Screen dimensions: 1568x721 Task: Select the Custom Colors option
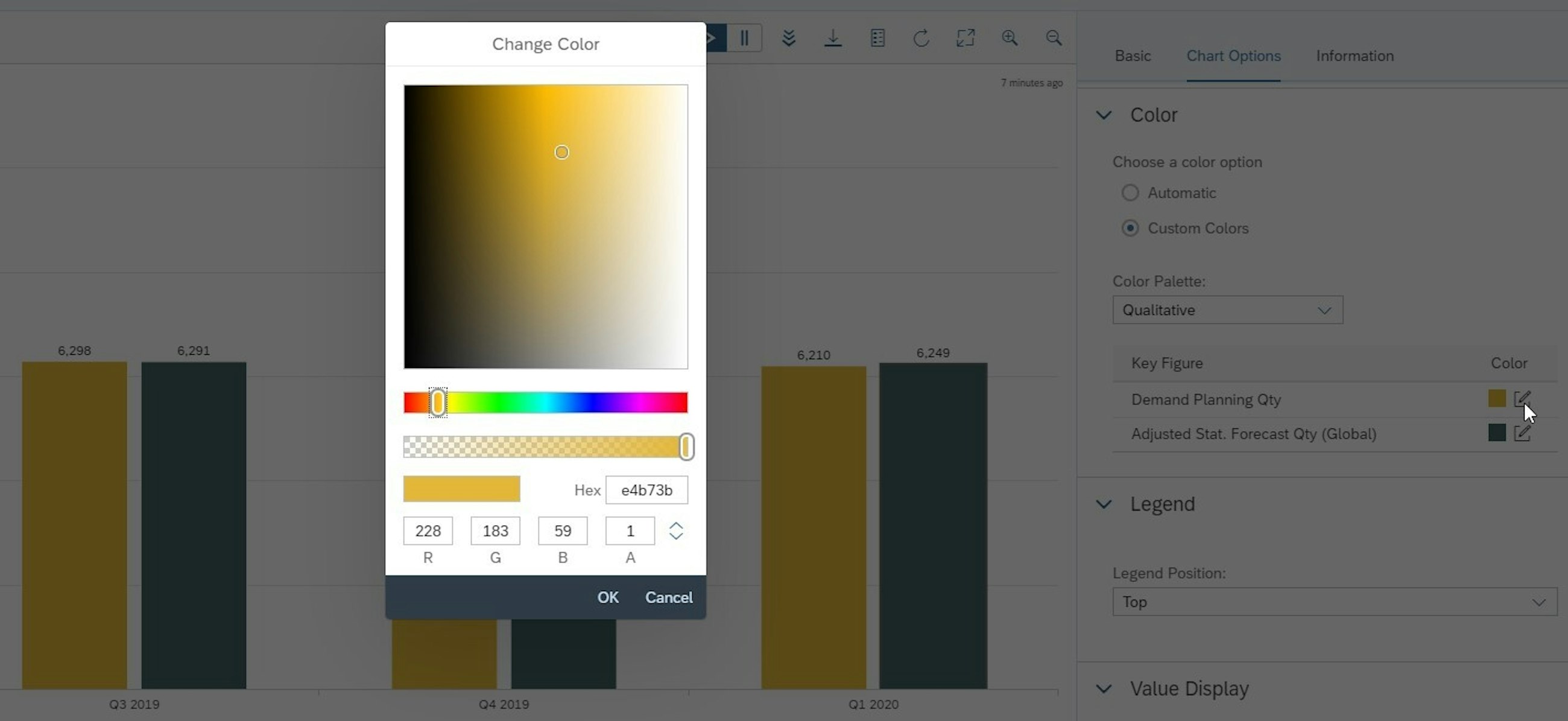coord(1130,228)
